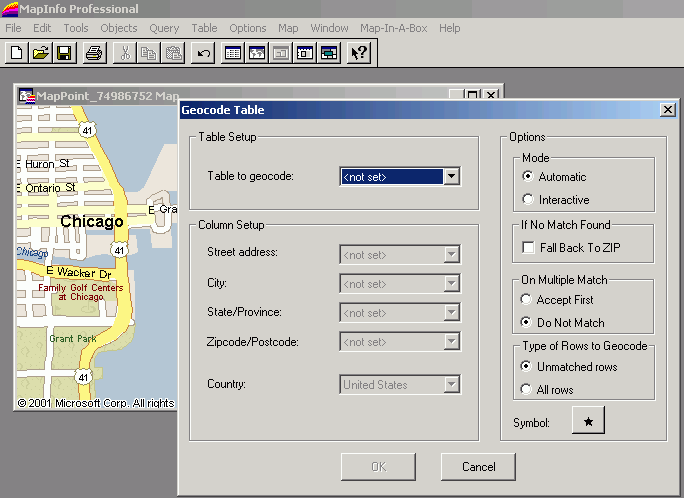Viewport: 684px width, 498px height.
Task: Select the Interactive mode radio button
Action: tap(528, 200)
